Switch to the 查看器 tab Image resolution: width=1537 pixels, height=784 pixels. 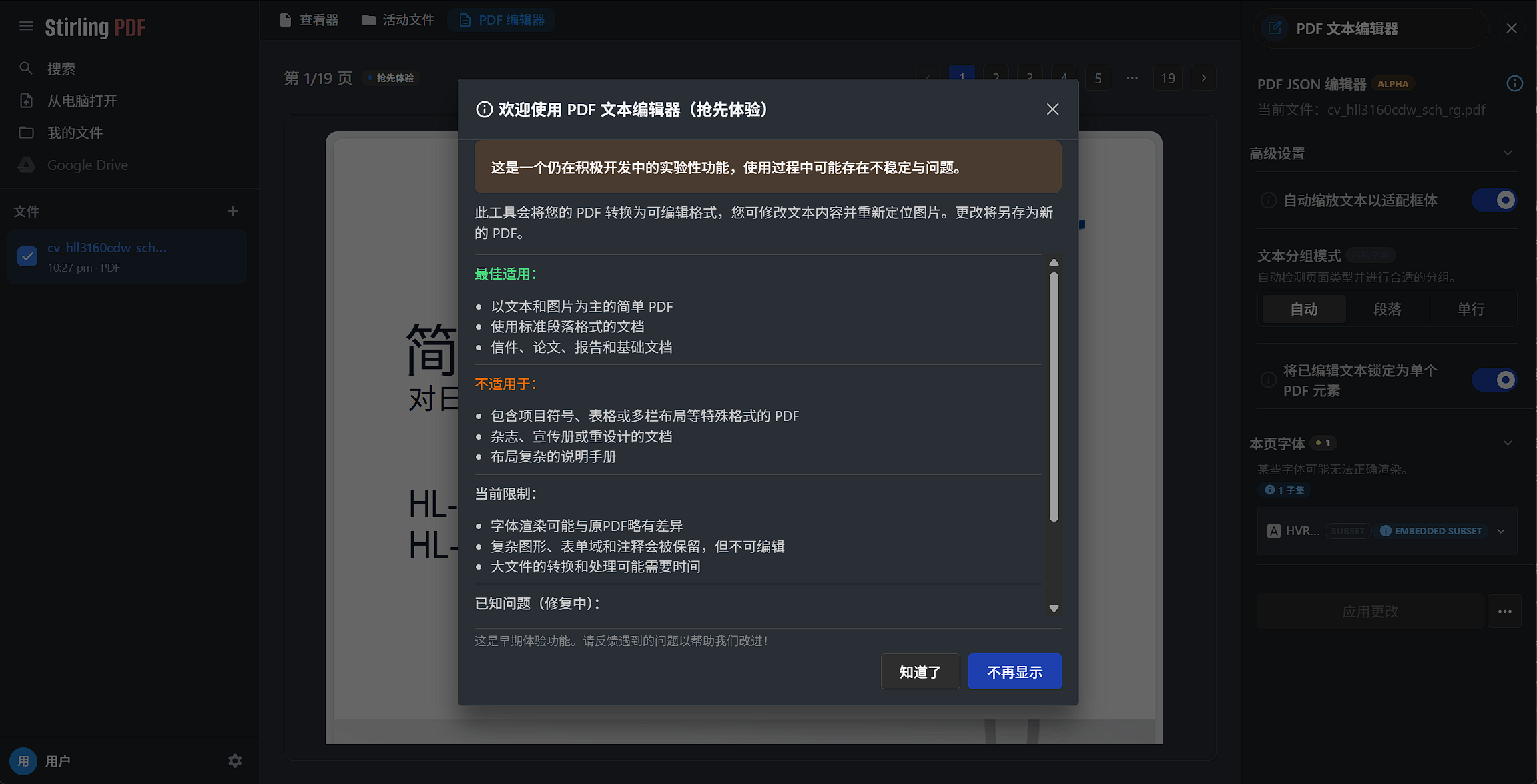click(x=310, y=20)
